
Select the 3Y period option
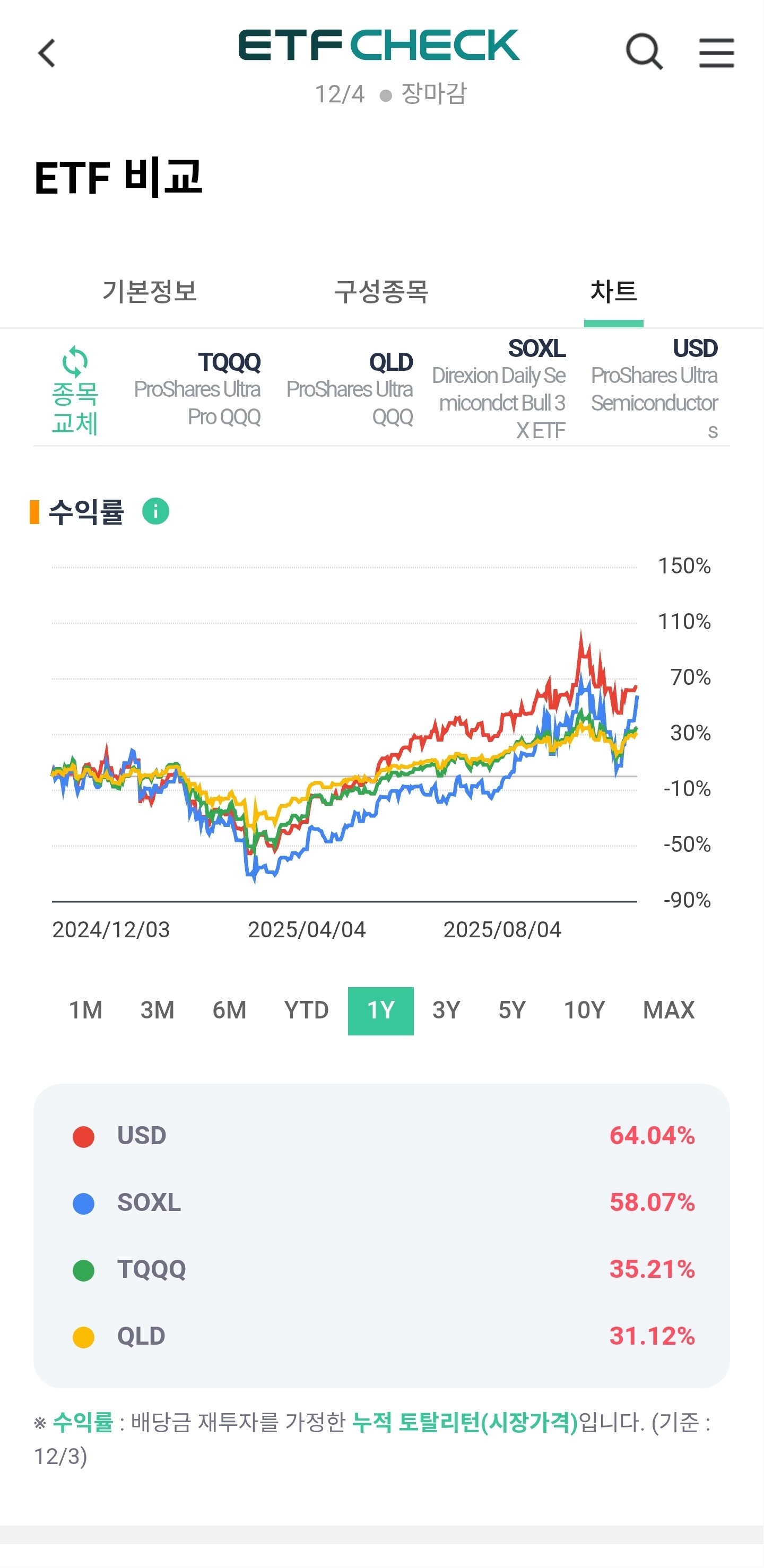pos(446,1011)
